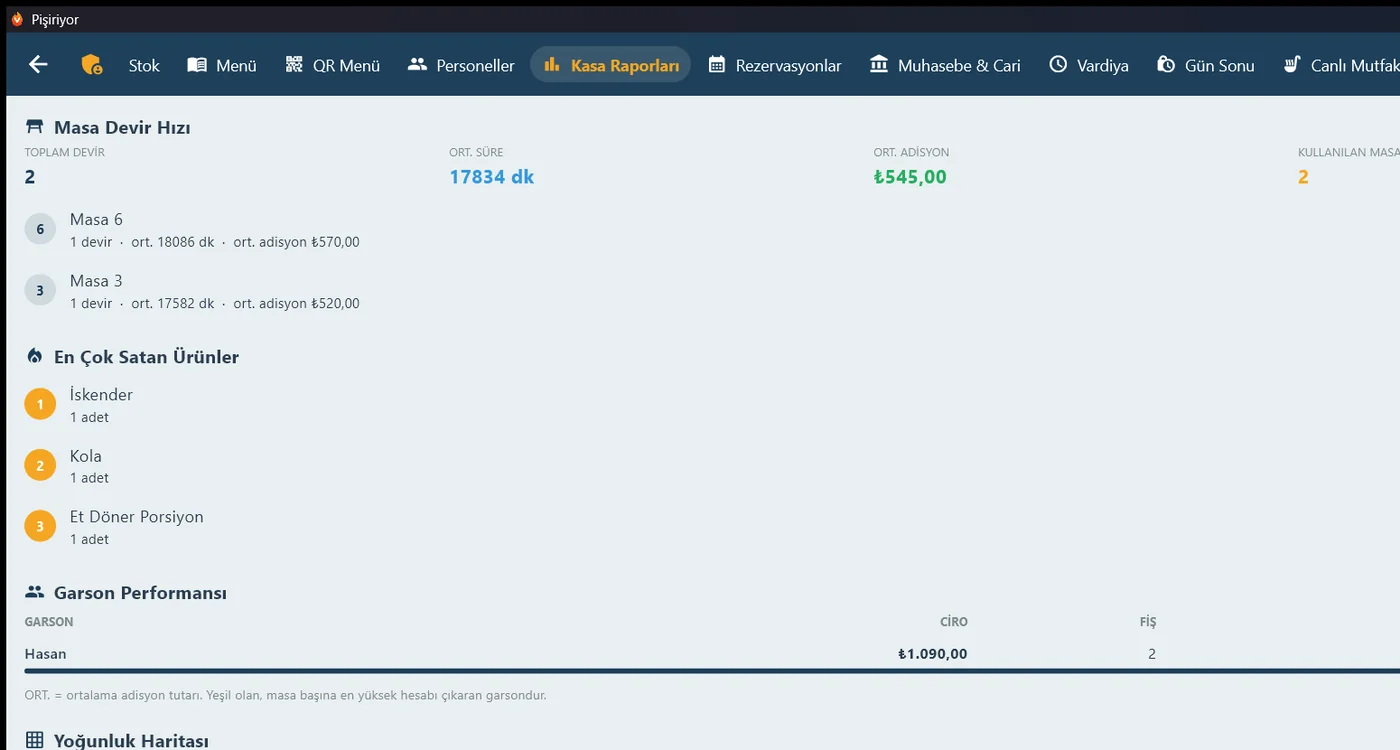Click the CİRO column header

click(954, 622)
